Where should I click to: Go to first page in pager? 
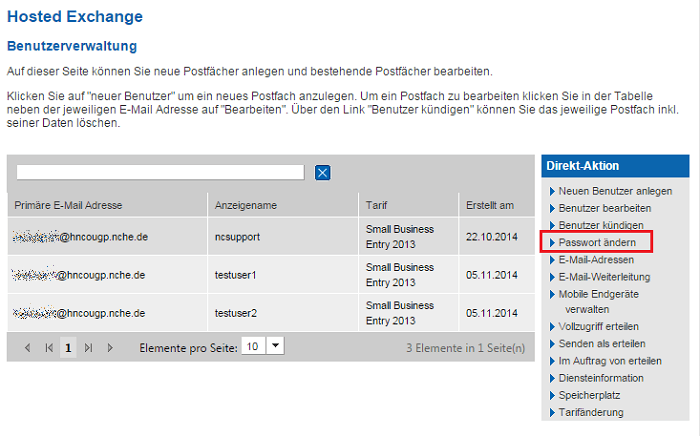(x=48, y=347)
